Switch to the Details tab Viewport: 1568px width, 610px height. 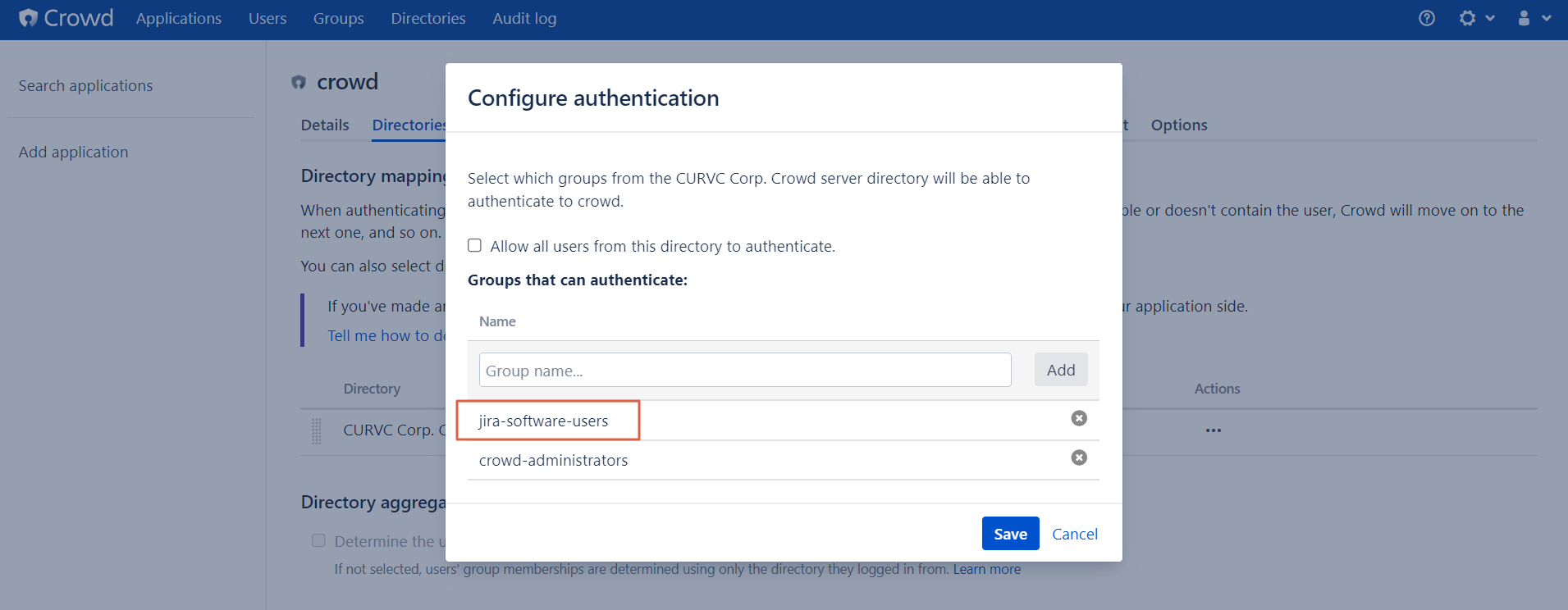click(x=325, y=125)
